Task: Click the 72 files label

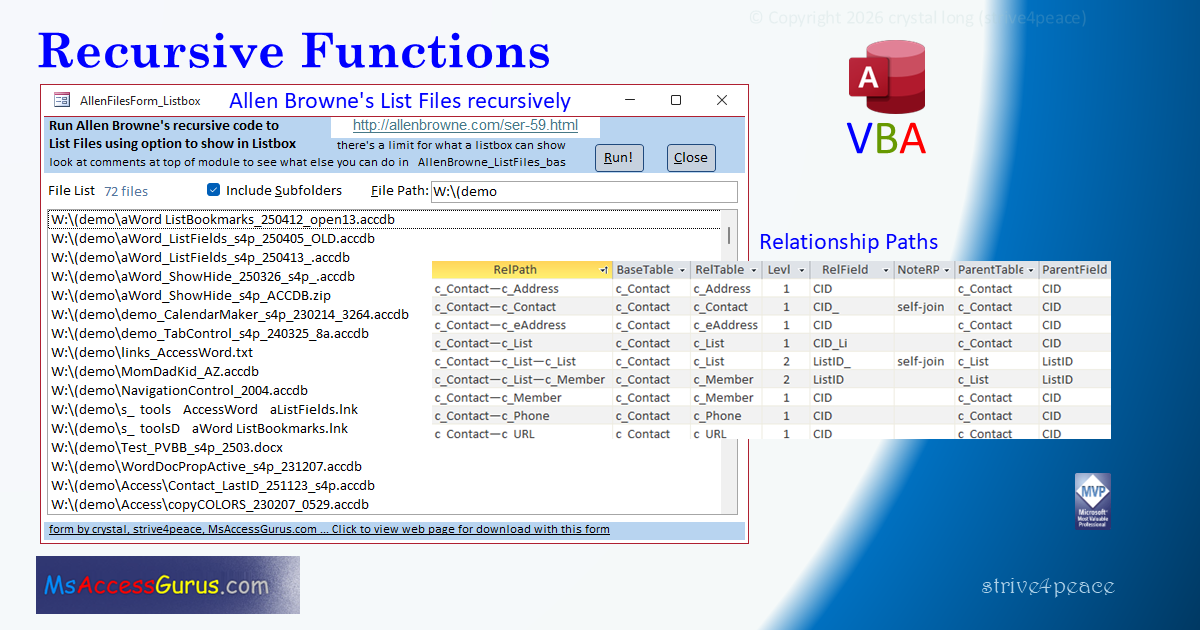Action: (x=126, y=190)
